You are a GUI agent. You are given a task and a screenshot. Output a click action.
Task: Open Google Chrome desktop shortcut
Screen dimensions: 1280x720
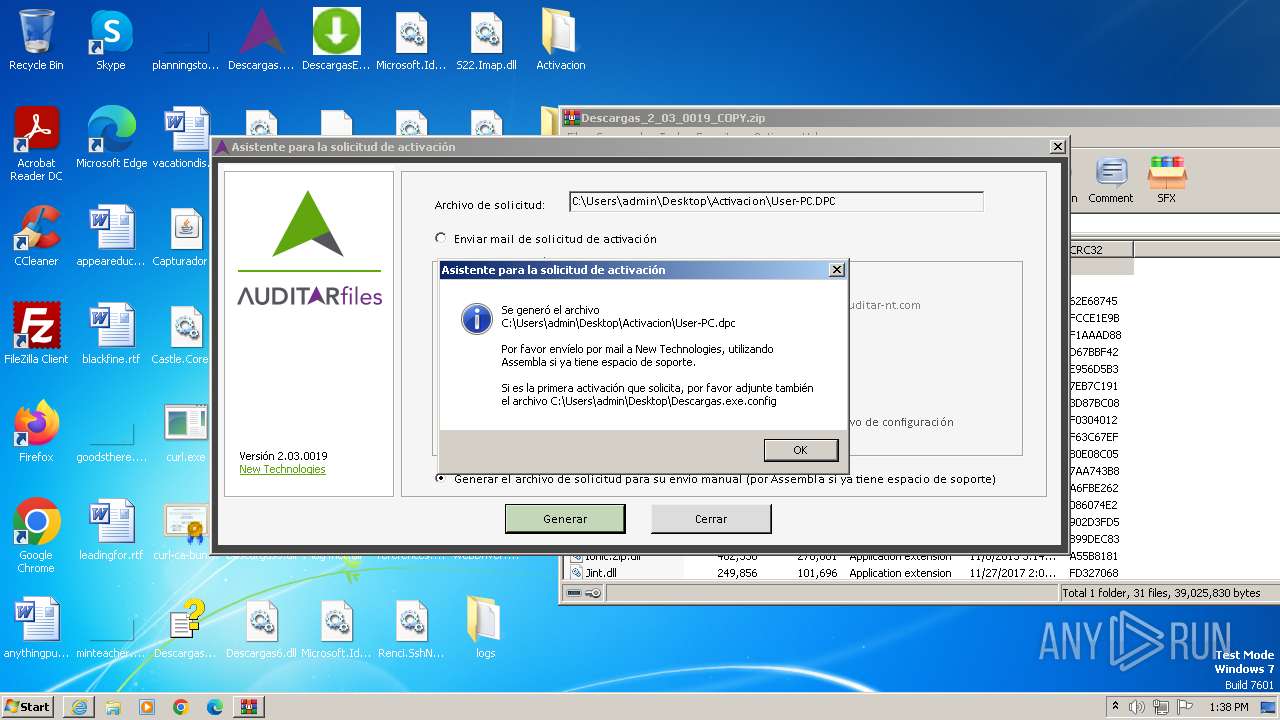36,536
